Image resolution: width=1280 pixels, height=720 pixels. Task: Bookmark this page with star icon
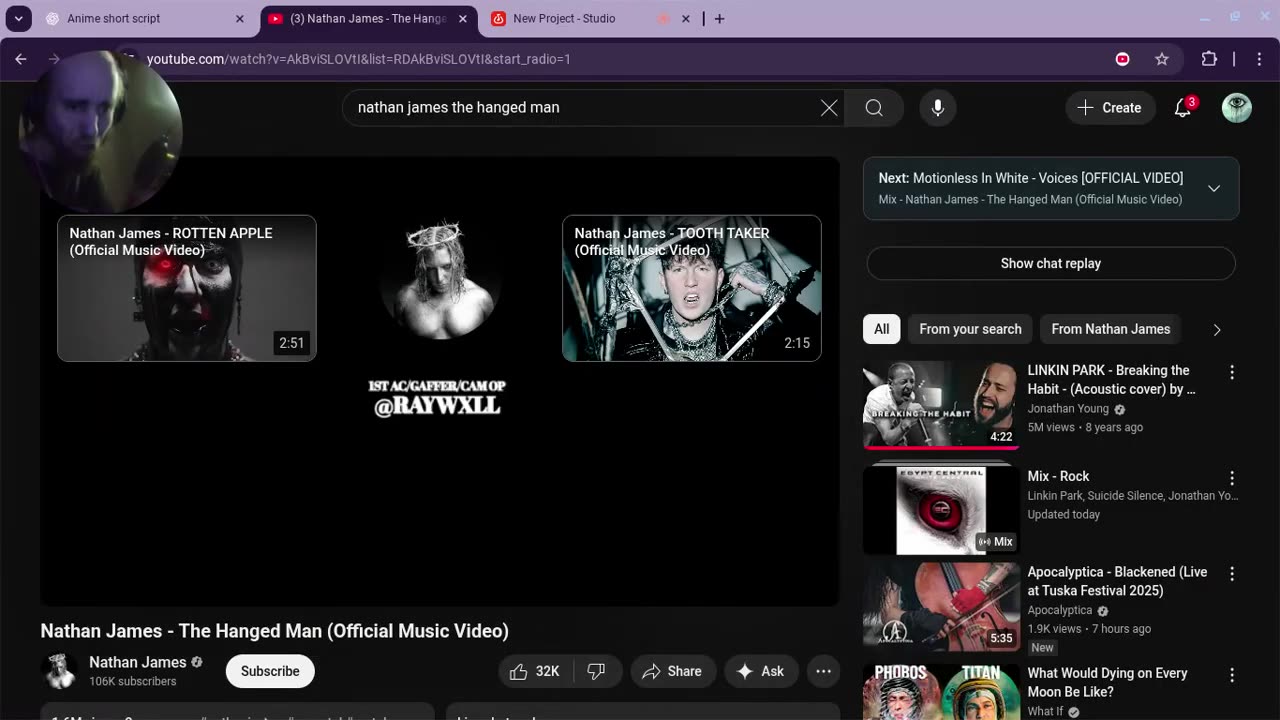coord(1162,59)
